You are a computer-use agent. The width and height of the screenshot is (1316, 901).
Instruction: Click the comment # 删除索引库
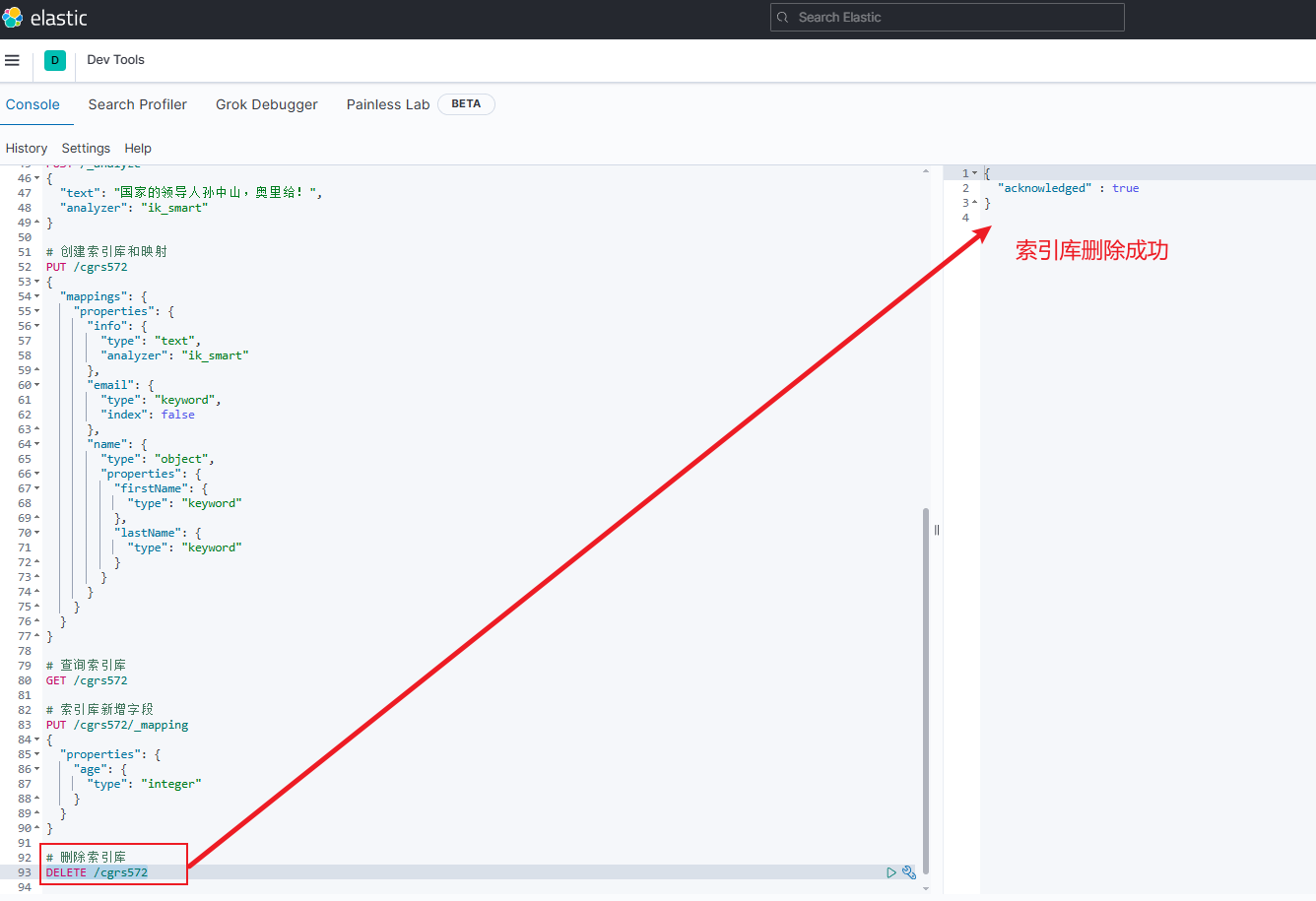(x=86, y=858)
